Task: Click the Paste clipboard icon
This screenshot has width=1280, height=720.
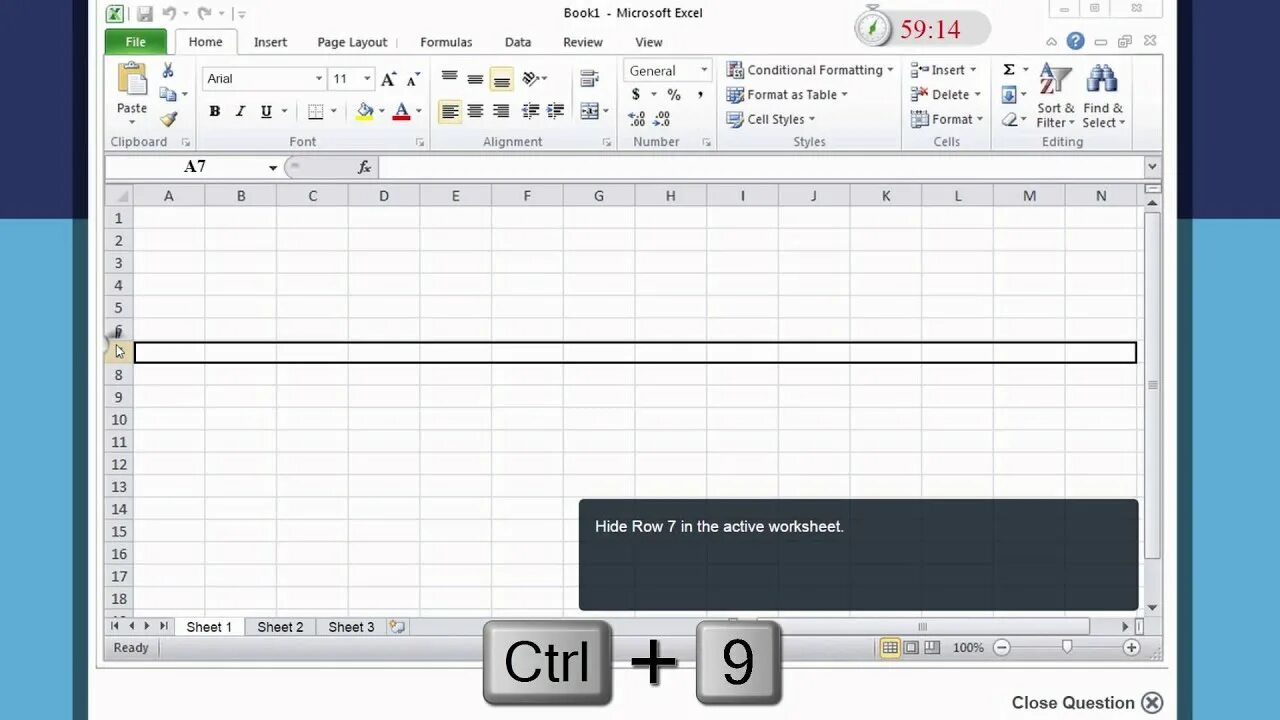Action: [132, 79]
